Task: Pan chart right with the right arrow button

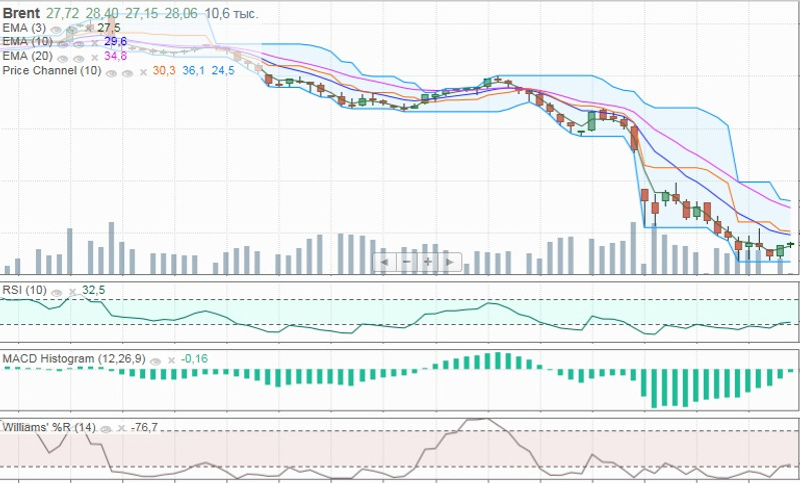Action: click(x=449, y=262)
